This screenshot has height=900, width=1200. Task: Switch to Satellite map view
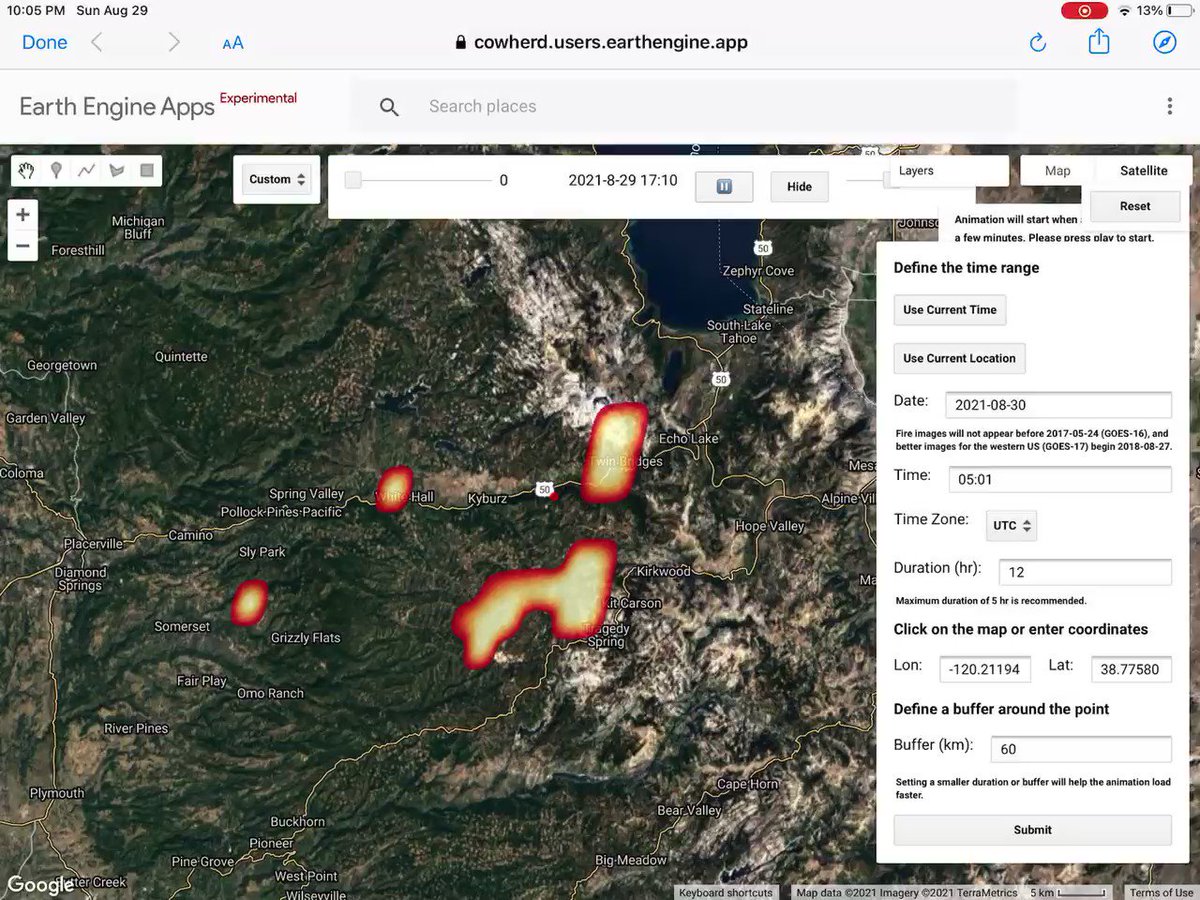point(1143,171)
